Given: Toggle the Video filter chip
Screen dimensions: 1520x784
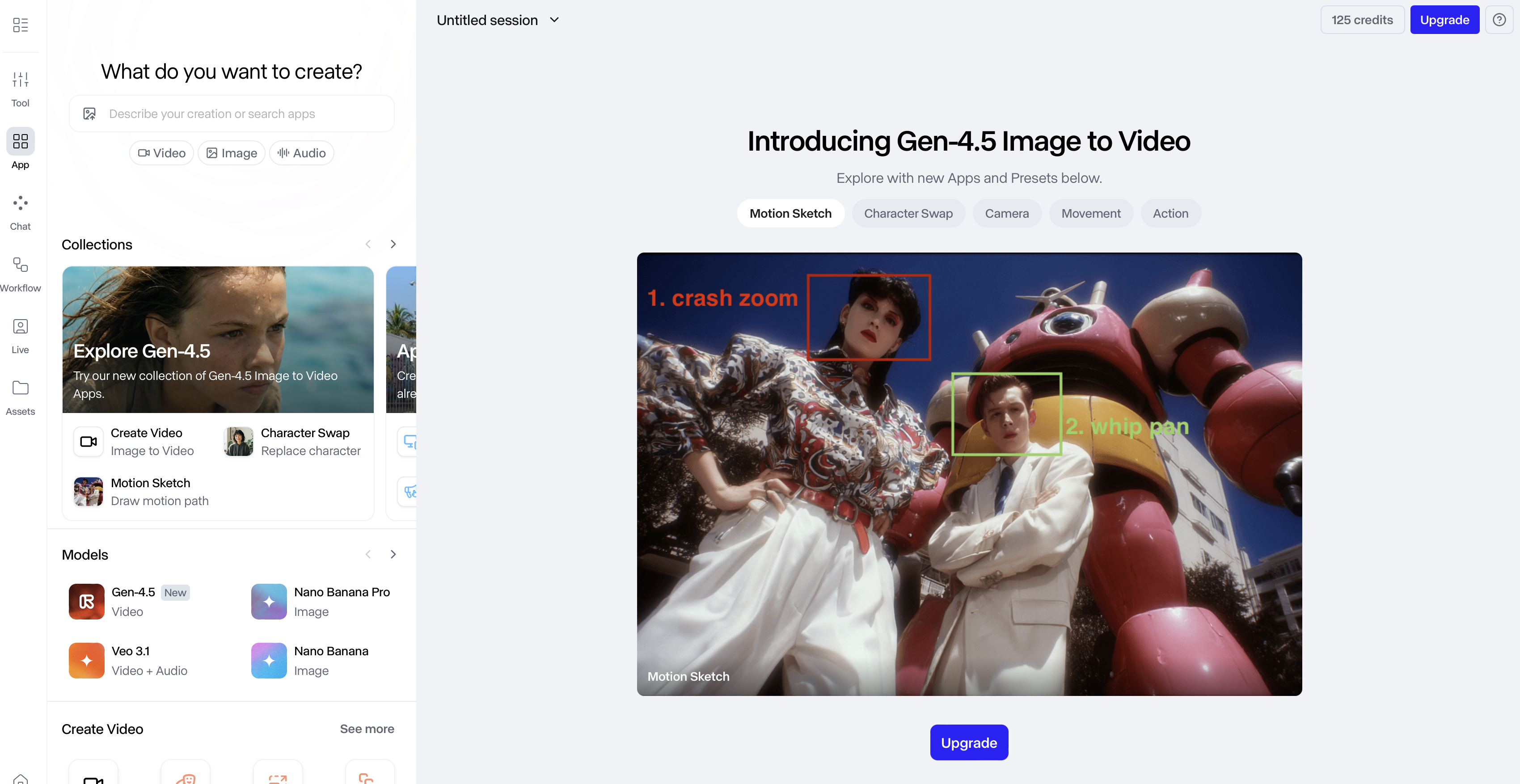Looking at the screenshot, I should pos(162,153).
